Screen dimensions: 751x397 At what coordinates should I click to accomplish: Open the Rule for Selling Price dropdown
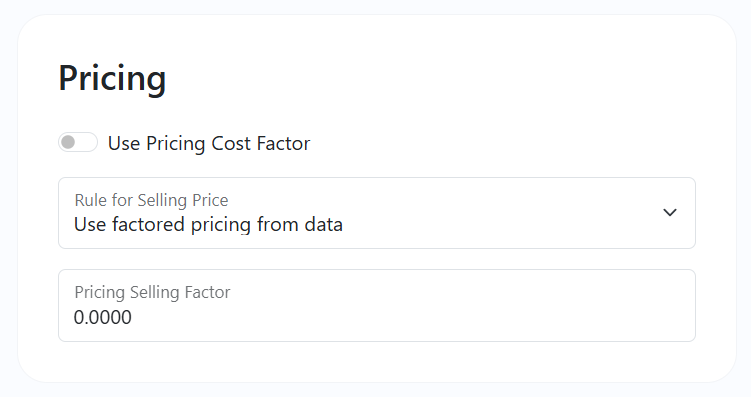[377, 213]
